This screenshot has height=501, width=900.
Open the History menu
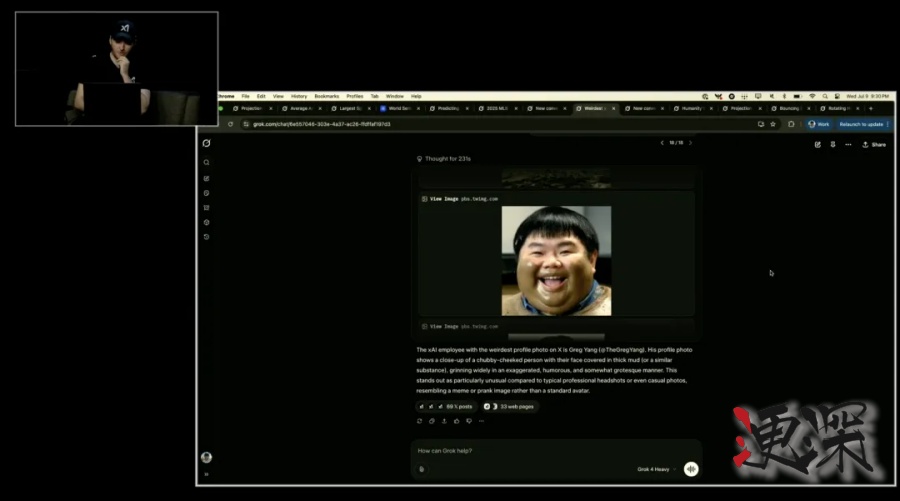299,96
